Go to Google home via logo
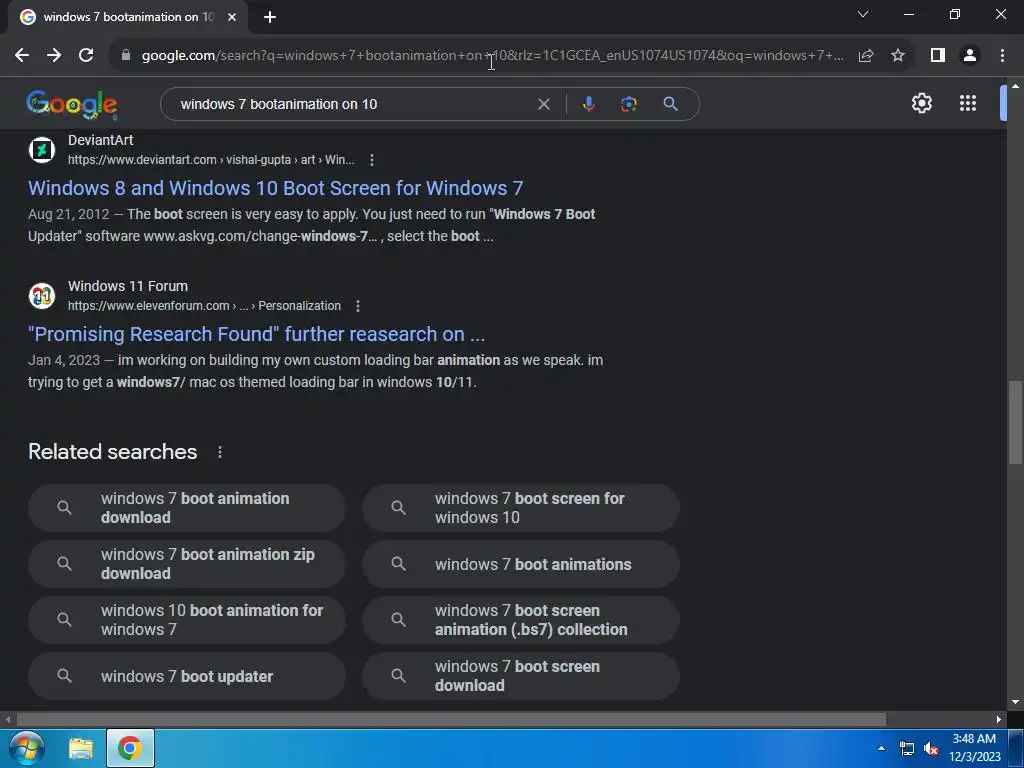 [x=72, y=104]
